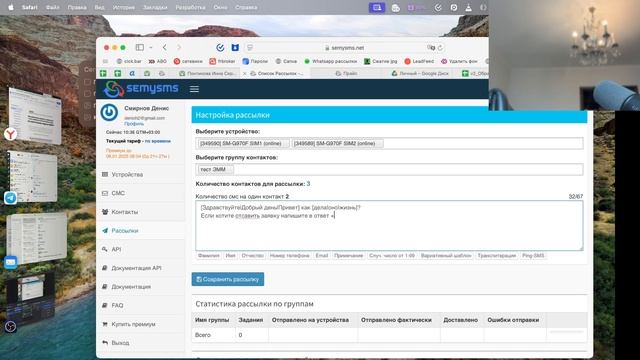Viewport: 640px width, 360px height.
Task: Click the Telegram icon in dock
Action: click(x=11, y=198)
